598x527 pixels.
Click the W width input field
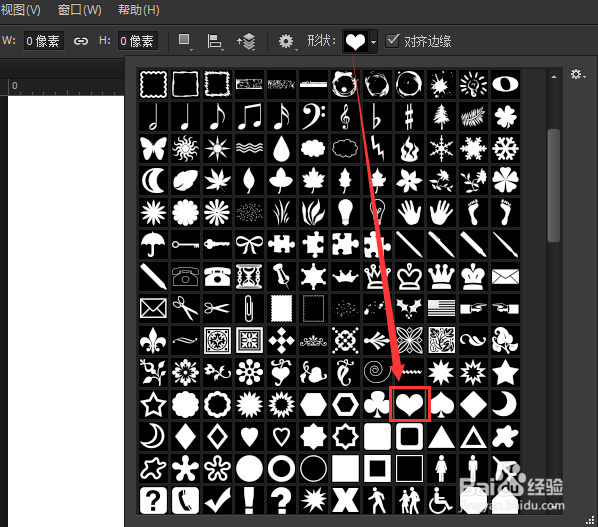pos(43,41)
